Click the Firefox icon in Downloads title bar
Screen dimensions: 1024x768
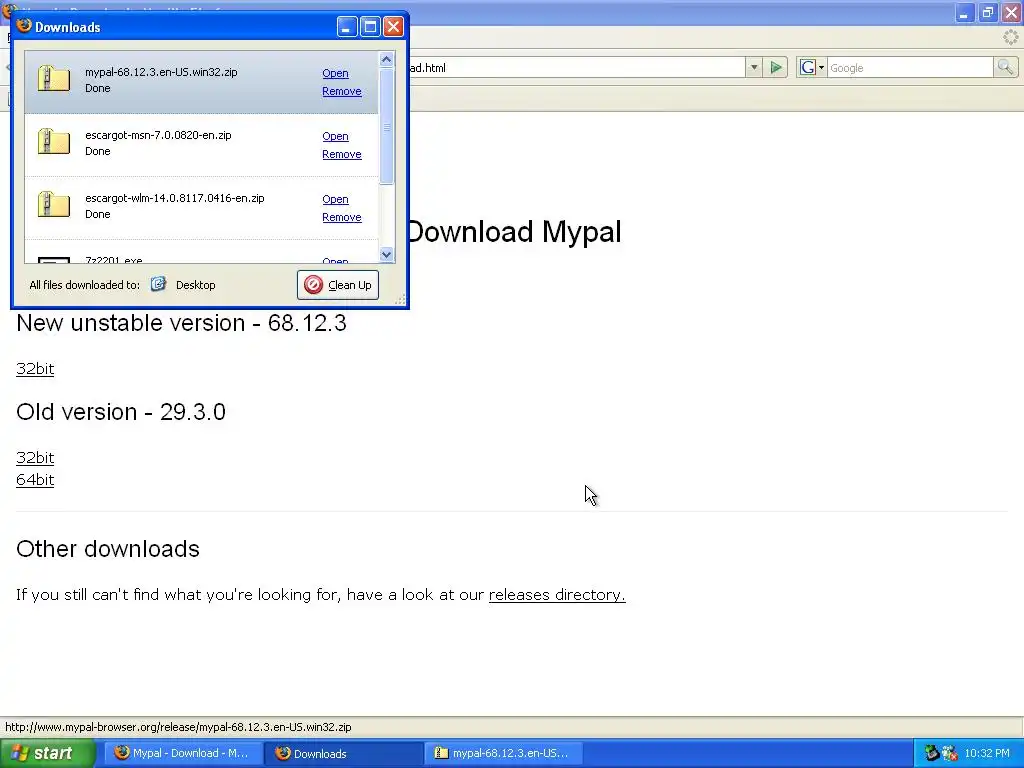(x=24, y=25)
